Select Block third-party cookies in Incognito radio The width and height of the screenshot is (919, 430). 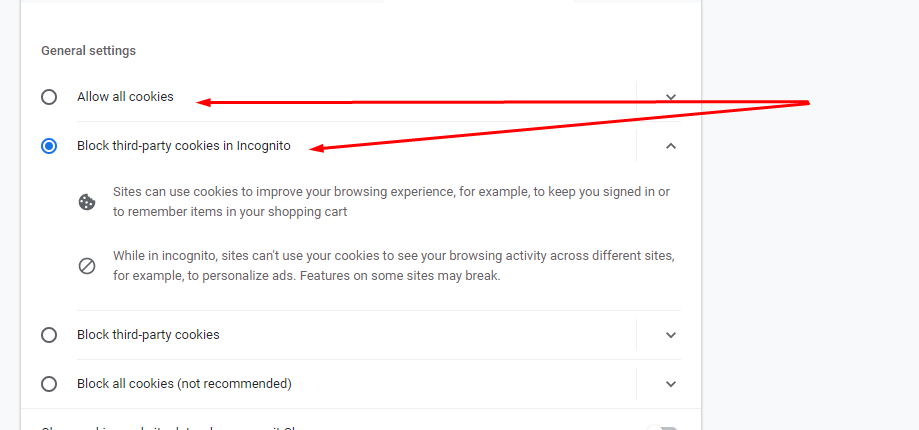(x=49, y=146)
